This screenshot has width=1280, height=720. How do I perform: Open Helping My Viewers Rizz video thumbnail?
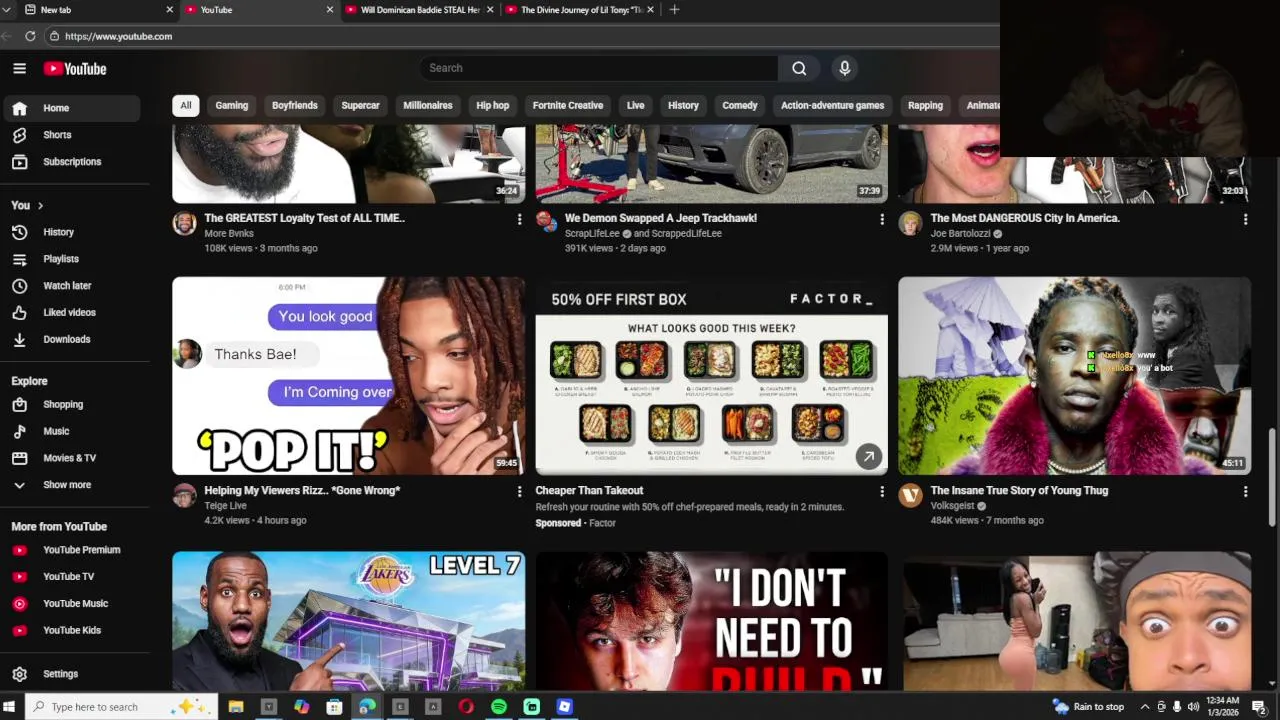point(348,376)
